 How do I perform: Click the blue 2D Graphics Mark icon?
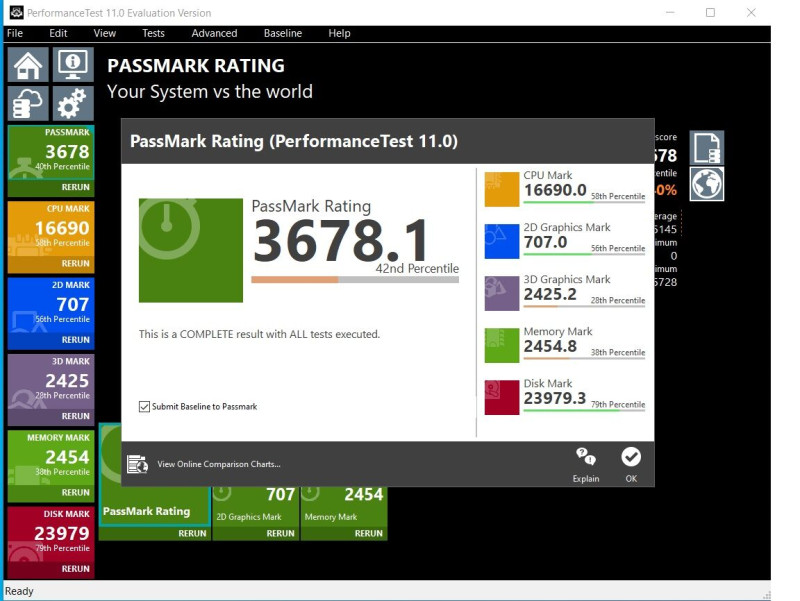(x=502, y=241)
